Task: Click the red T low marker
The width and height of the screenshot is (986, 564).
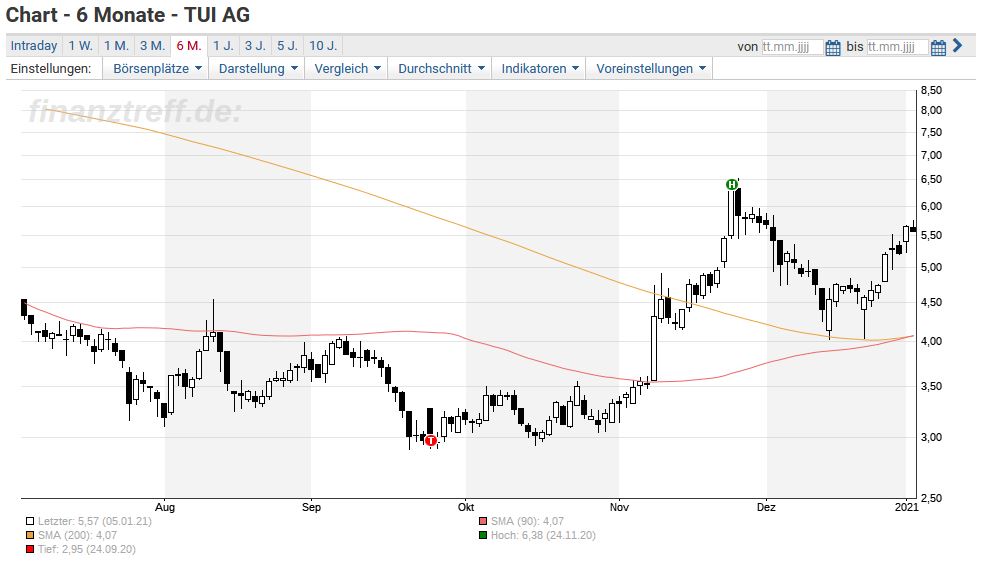Action: [431, 440]
